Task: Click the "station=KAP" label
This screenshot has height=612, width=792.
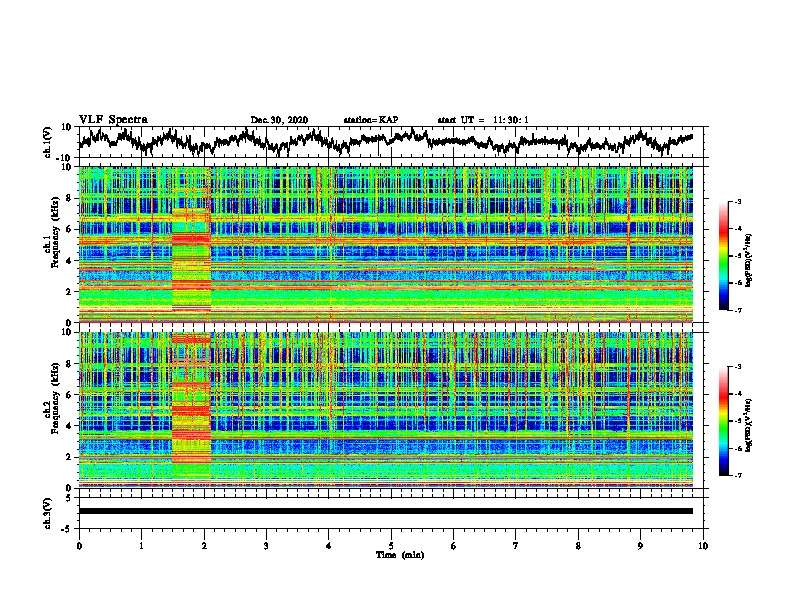Action: coord(371,120)
